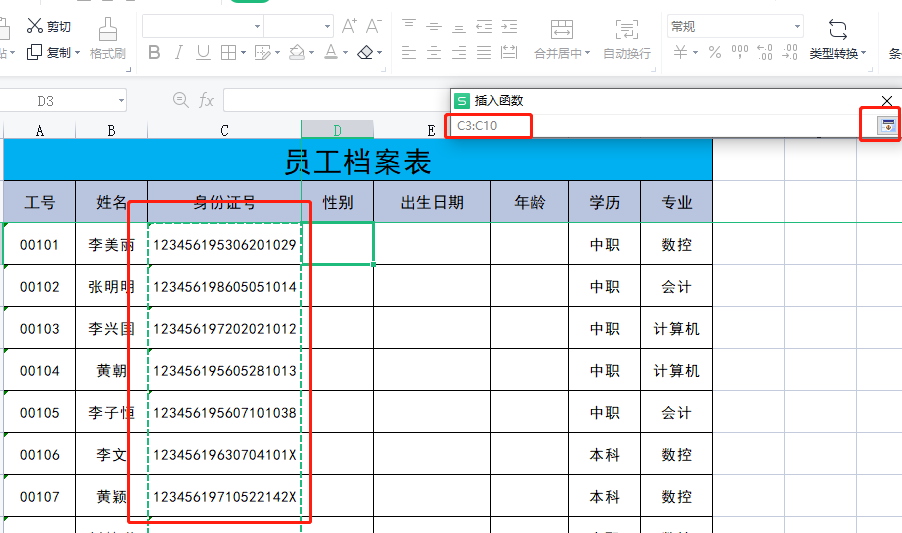Open the font name combo box
902x533 pixels.
[x=202, y=26]
